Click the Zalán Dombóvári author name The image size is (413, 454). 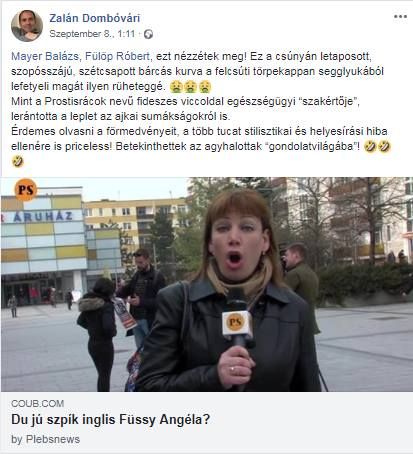point(95,18)
